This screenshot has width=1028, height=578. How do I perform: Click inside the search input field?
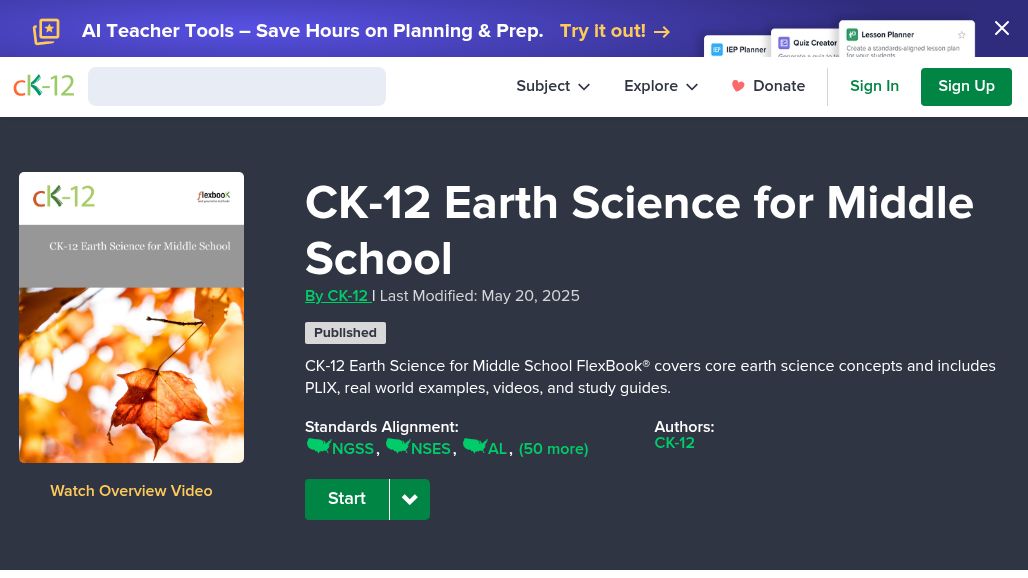coord(236,86)
